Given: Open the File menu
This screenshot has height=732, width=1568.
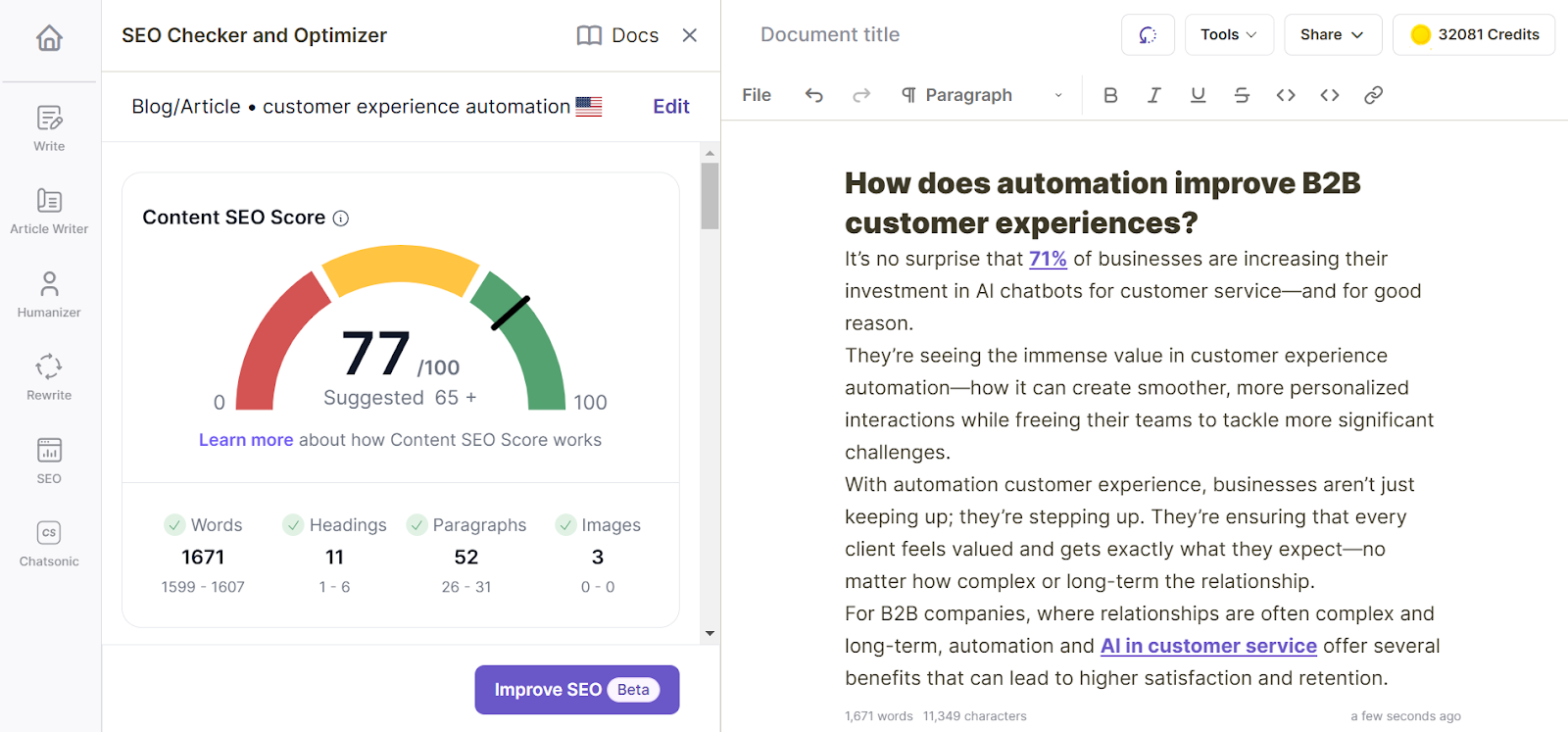Looking at the screenshot, I should pyautogui.click(x=757, y=95).
